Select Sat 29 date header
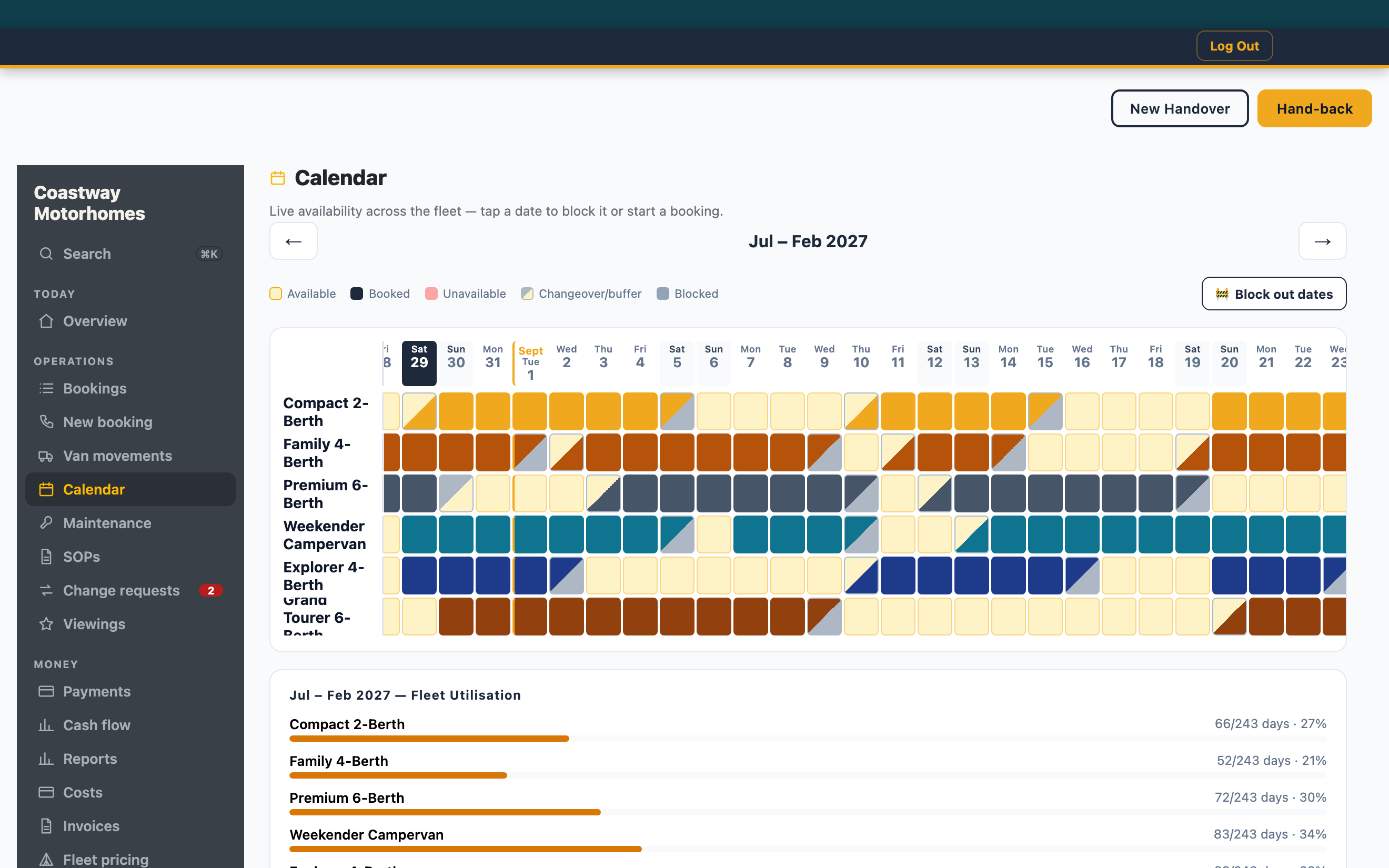 tap(419, 363)
